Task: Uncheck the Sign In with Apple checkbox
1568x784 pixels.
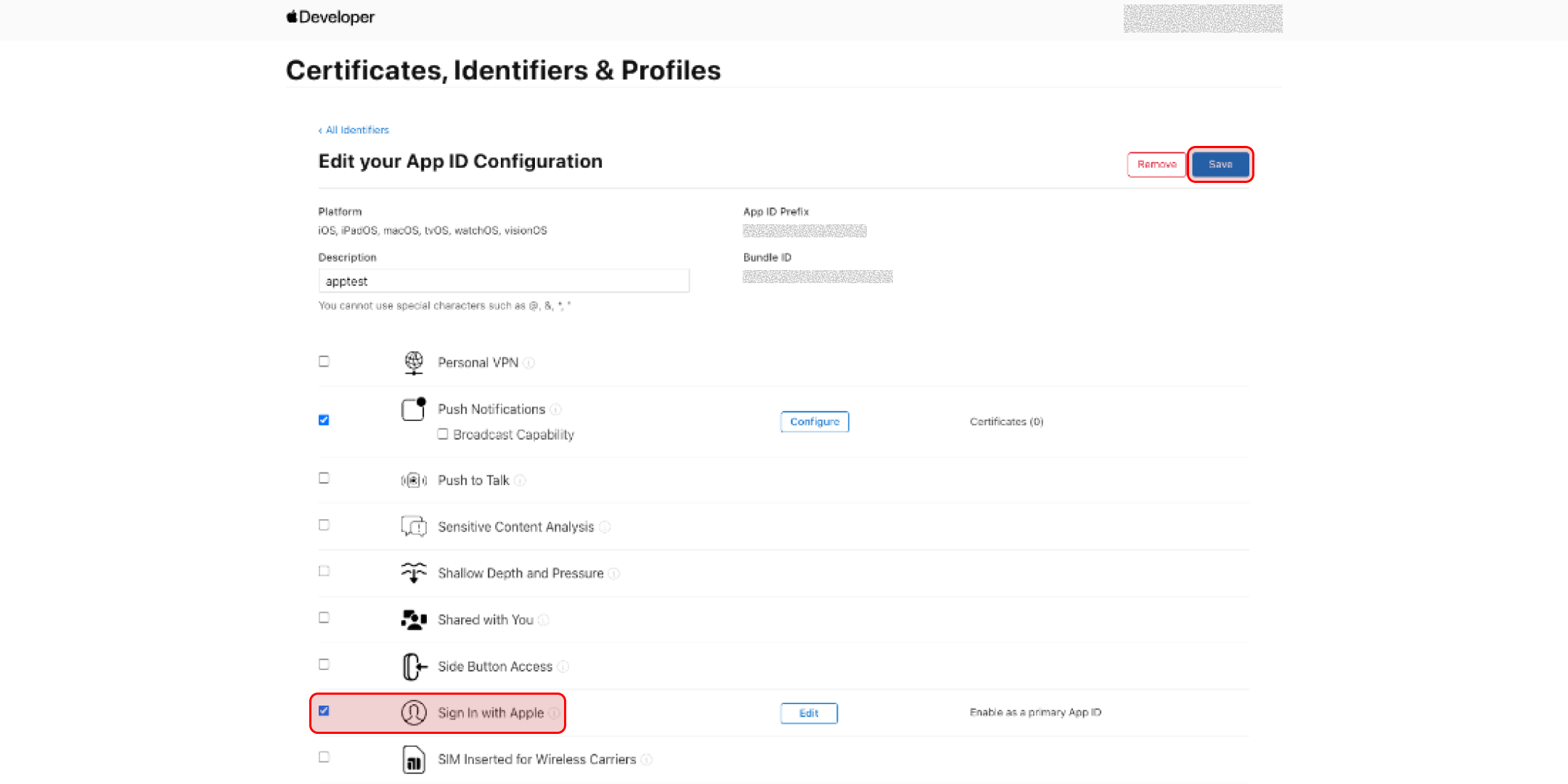Action: point(324,711)
